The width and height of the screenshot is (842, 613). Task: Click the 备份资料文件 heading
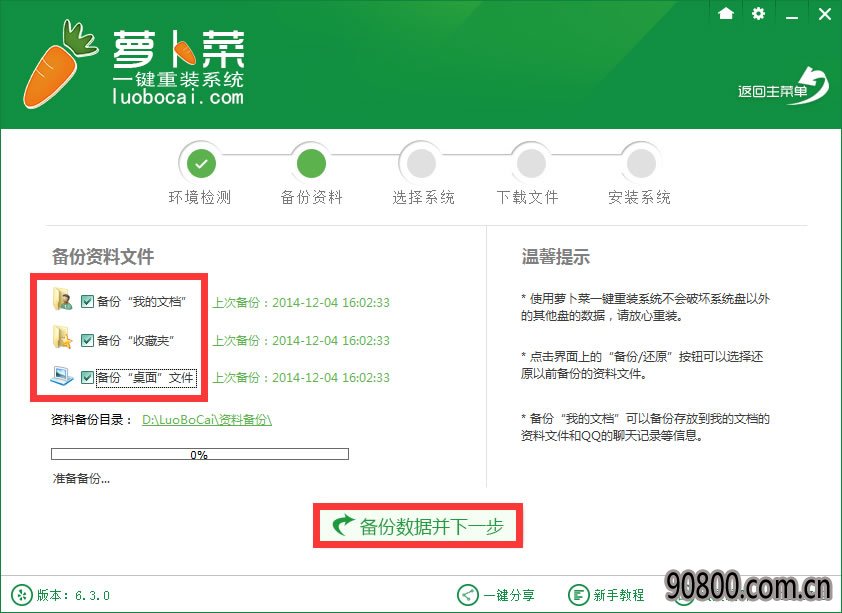[x=103, y=257]
